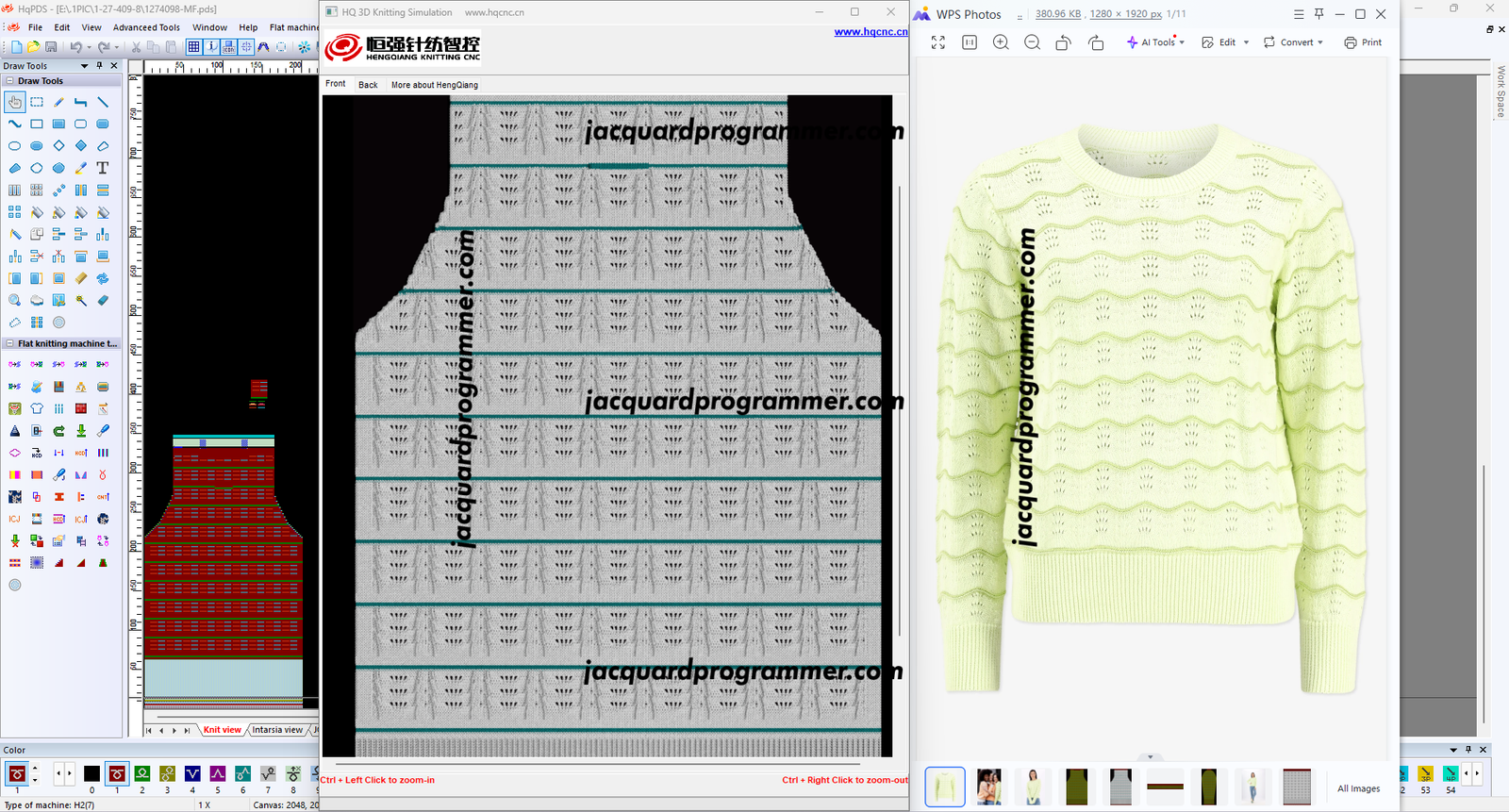Viewport: 1509px width, 812px height.
Task: Select green color swatch number 2
Action: 142,774
